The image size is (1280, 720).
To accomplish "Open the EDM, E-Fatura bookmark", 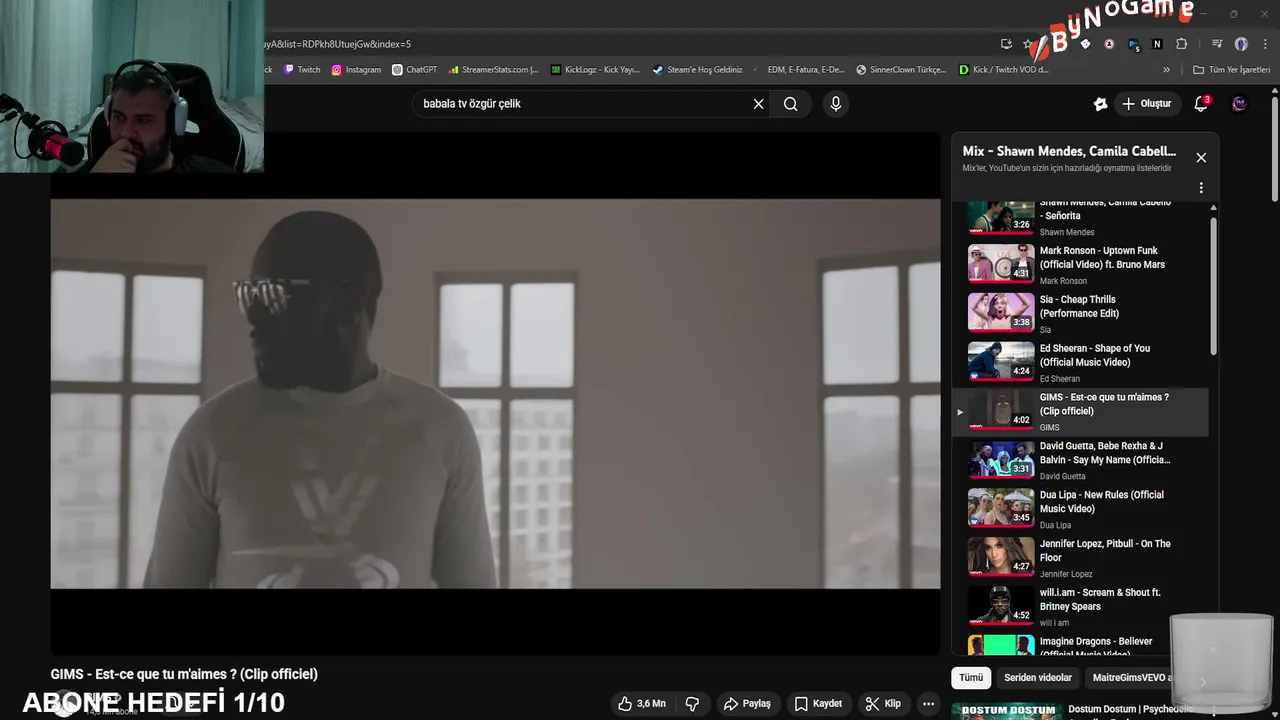I will [x=799, y=70].
